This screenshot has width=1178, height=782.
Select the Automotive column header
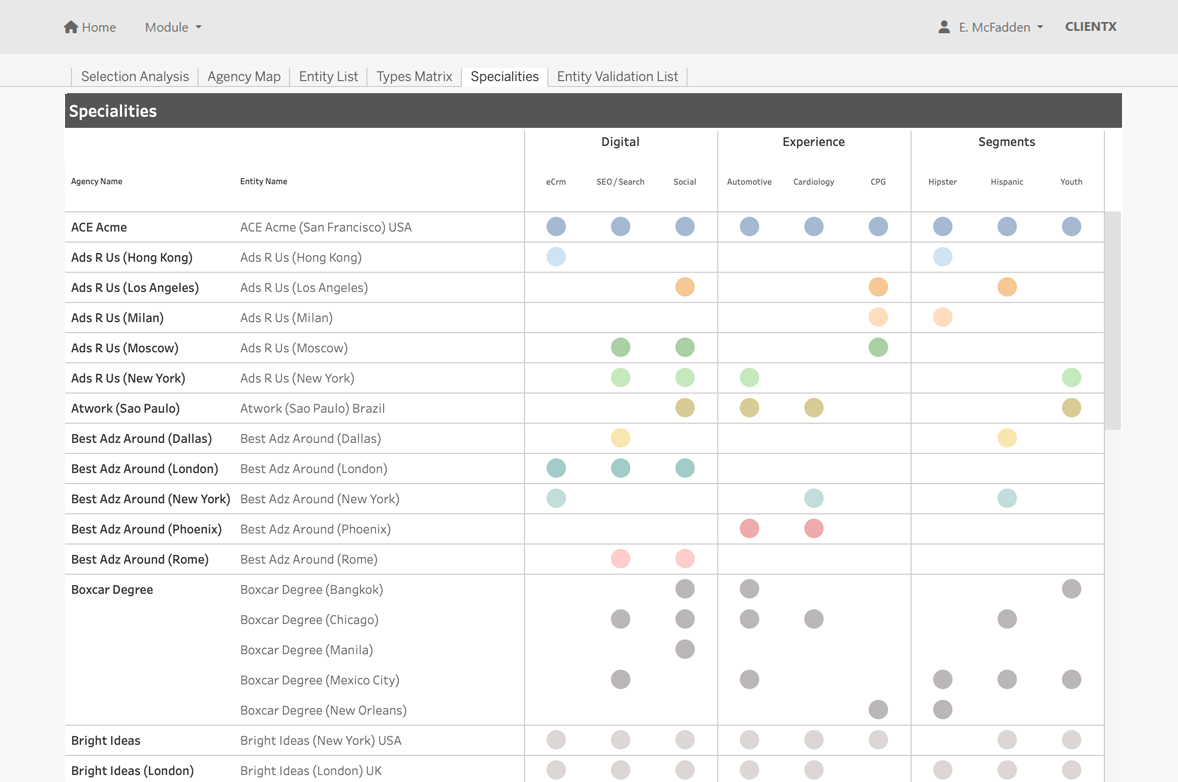pyautogui.click(x=750, y=182)
